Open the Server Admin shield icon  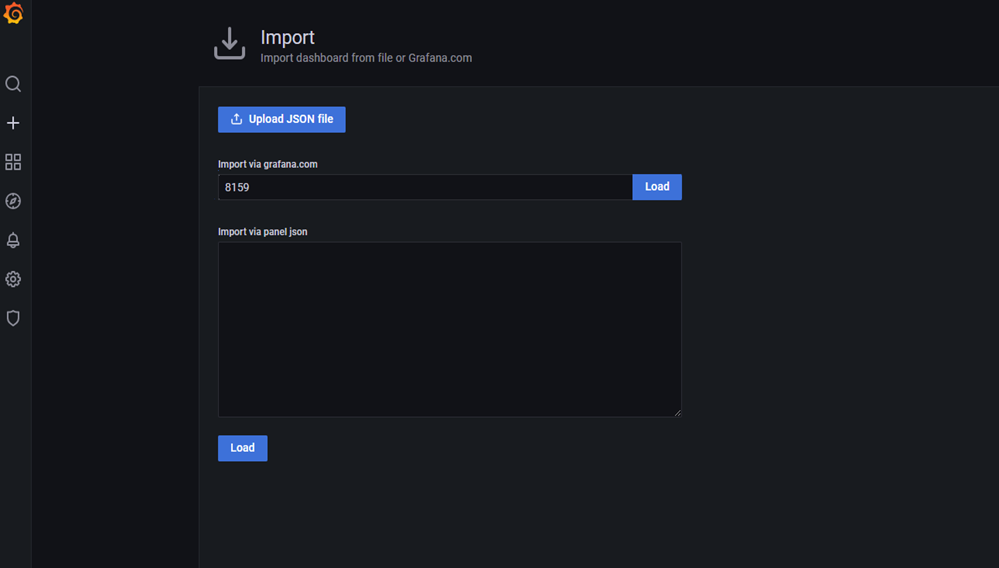point(13,318)
